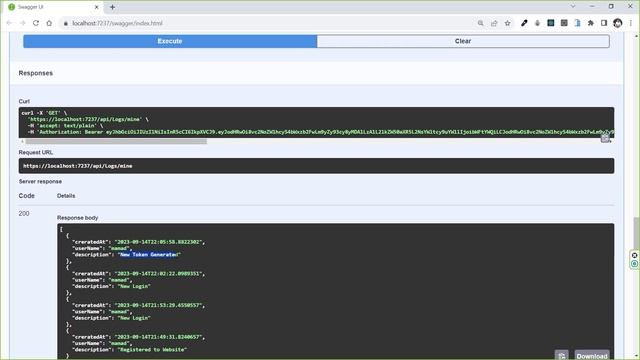The width and height of the screenshot is (640, 360).
Task: Open the browser home page
Action: coord(49,23)
